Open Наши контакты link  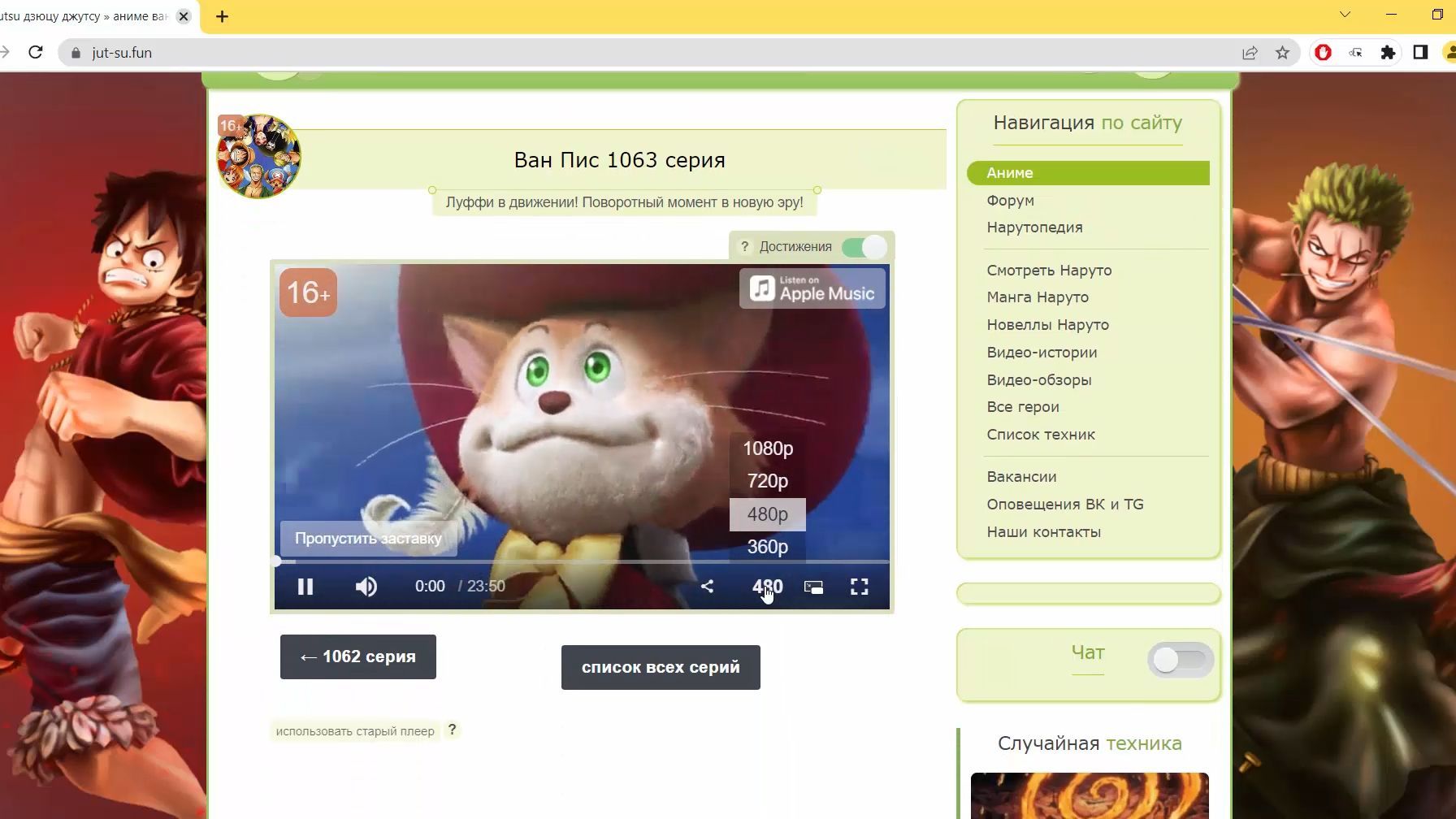coord(1043,532)
